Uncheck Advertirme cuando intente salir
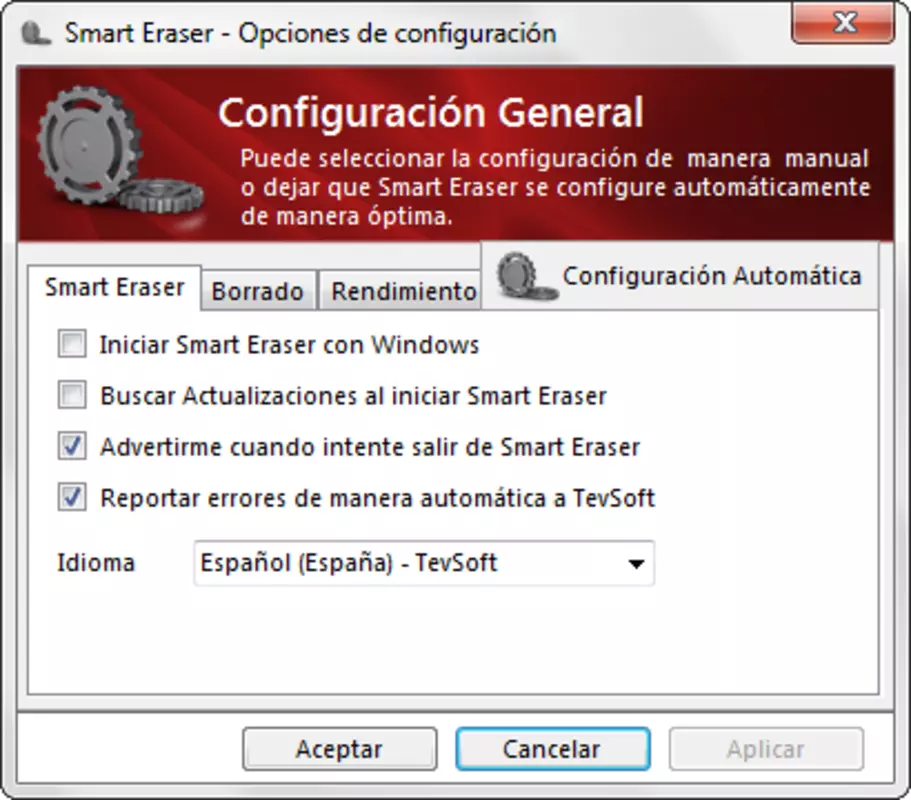 (x=72, y=446)
